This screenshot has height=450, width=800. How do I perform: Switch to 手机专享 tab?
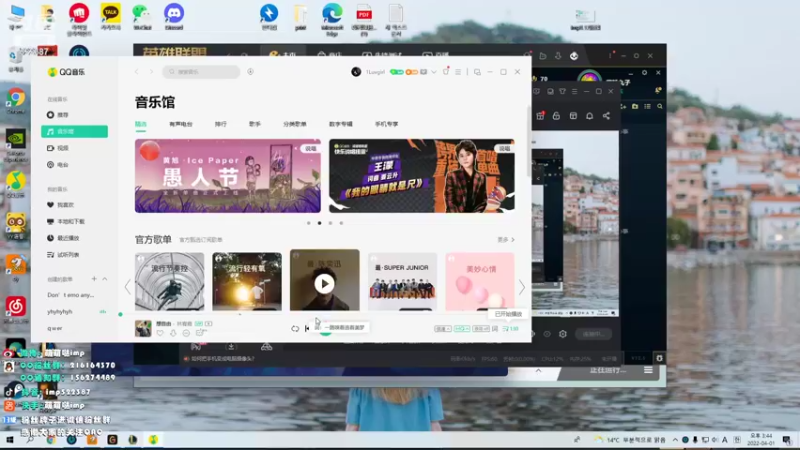pos(387,124)
